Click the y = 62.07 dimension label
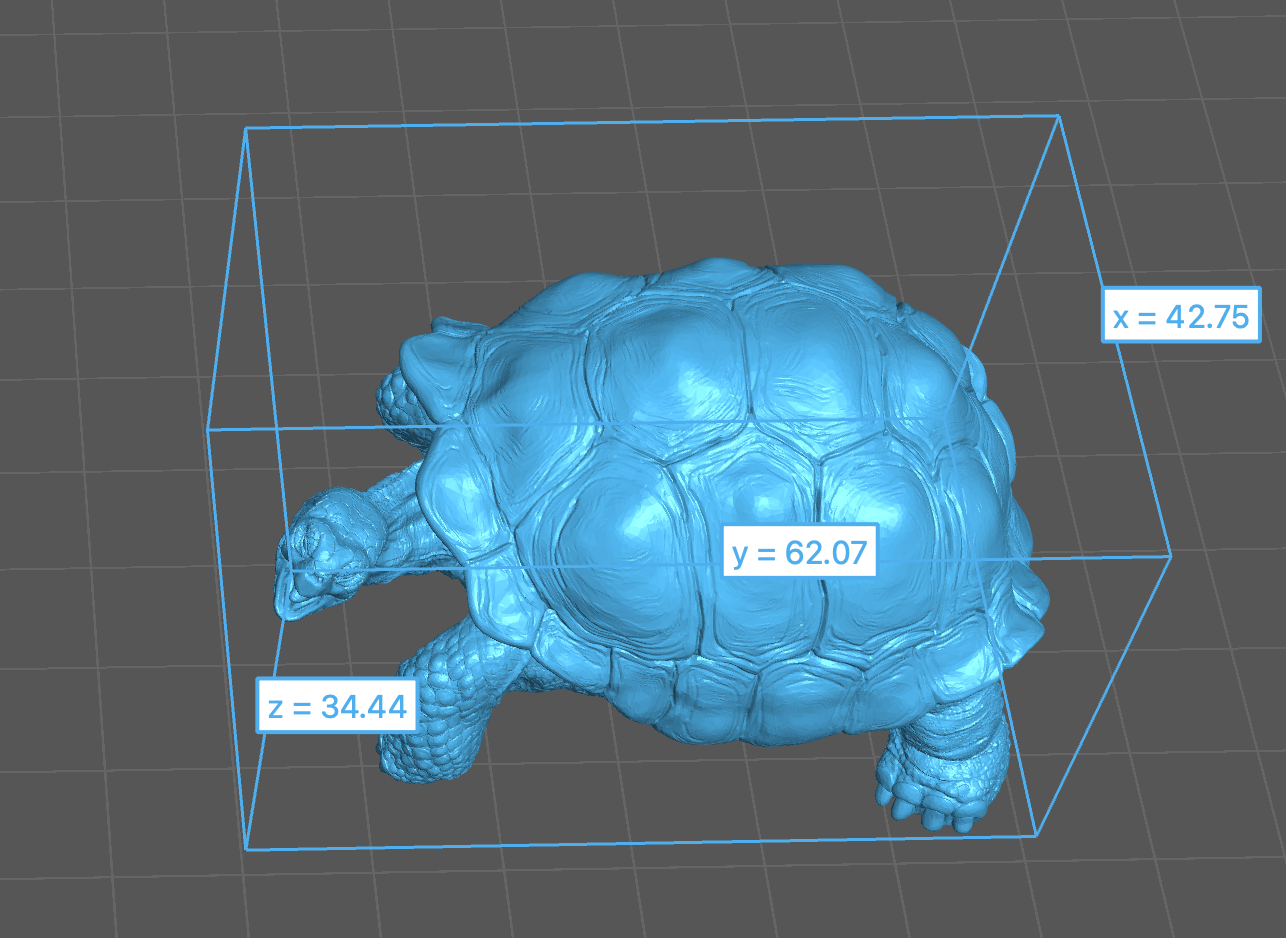This screenshot has width=1286, height=938. pyautogui.click(x=800, y=550)
